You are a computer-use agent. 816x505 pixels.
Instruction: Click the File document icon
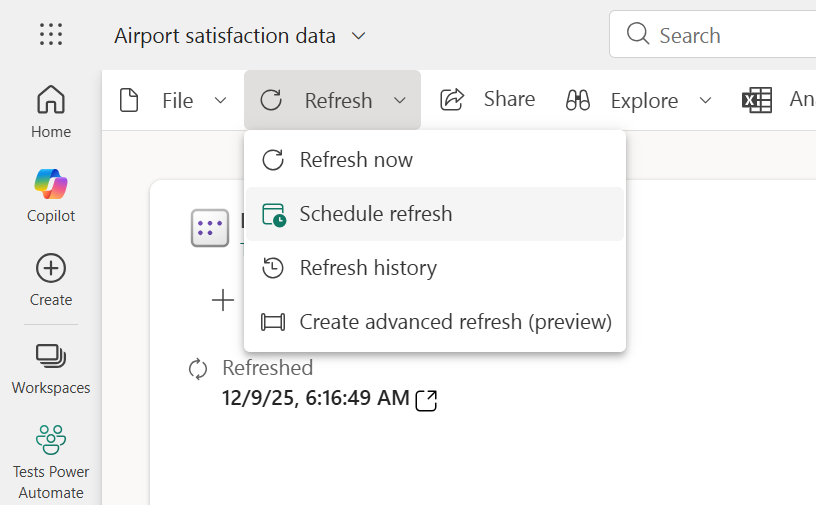tap(129, 100)
